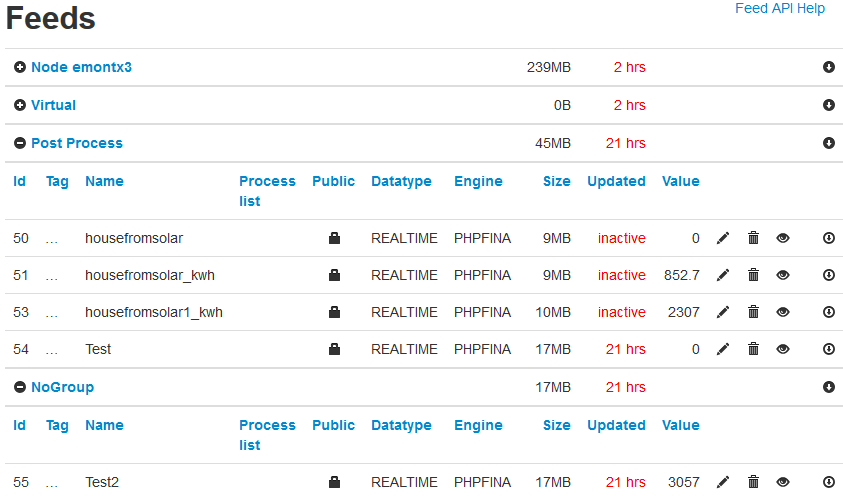Click the pencil icon for Test2 feed
The width and height of the screenshot is (843, 496).
point(723,482)
